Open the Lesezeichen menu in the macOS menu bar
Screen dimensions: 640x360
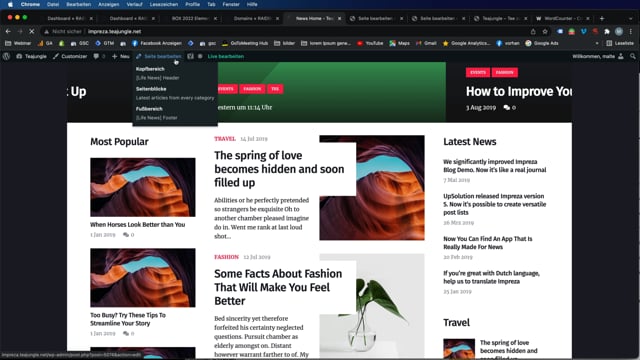pyautogui.click(x=164, y=4)
